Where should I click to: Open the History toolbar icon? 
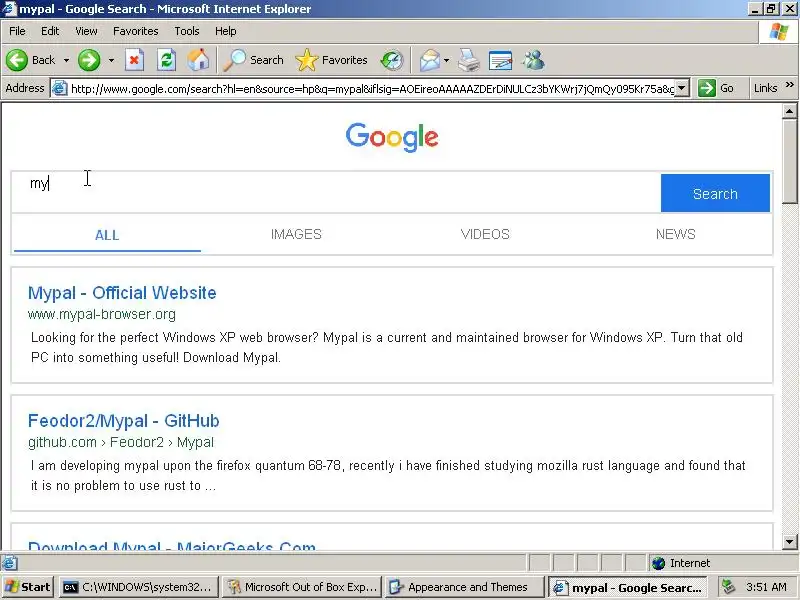(392, 60)
